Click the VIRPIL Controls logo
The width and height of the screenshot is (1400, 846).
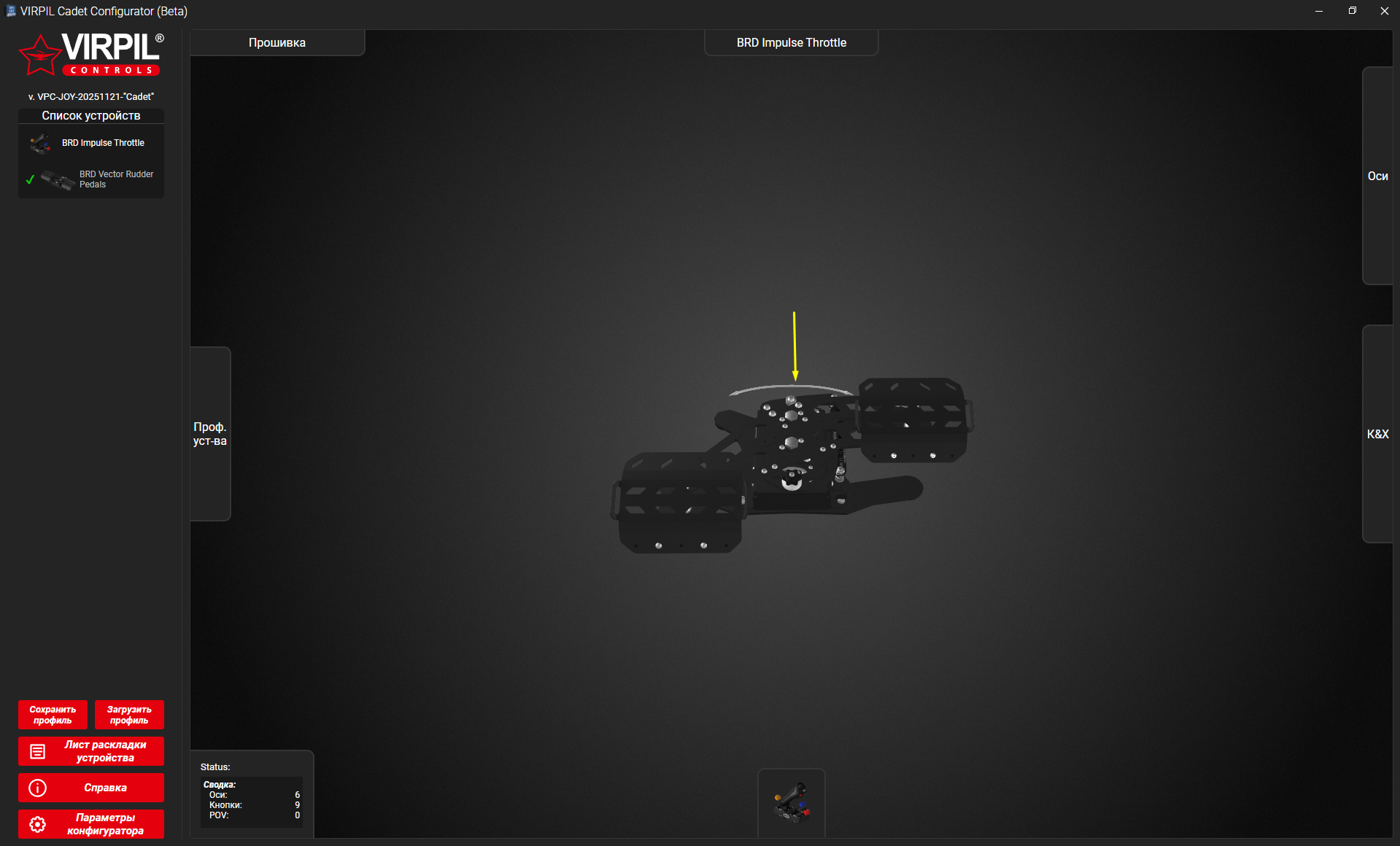[91, 54]
